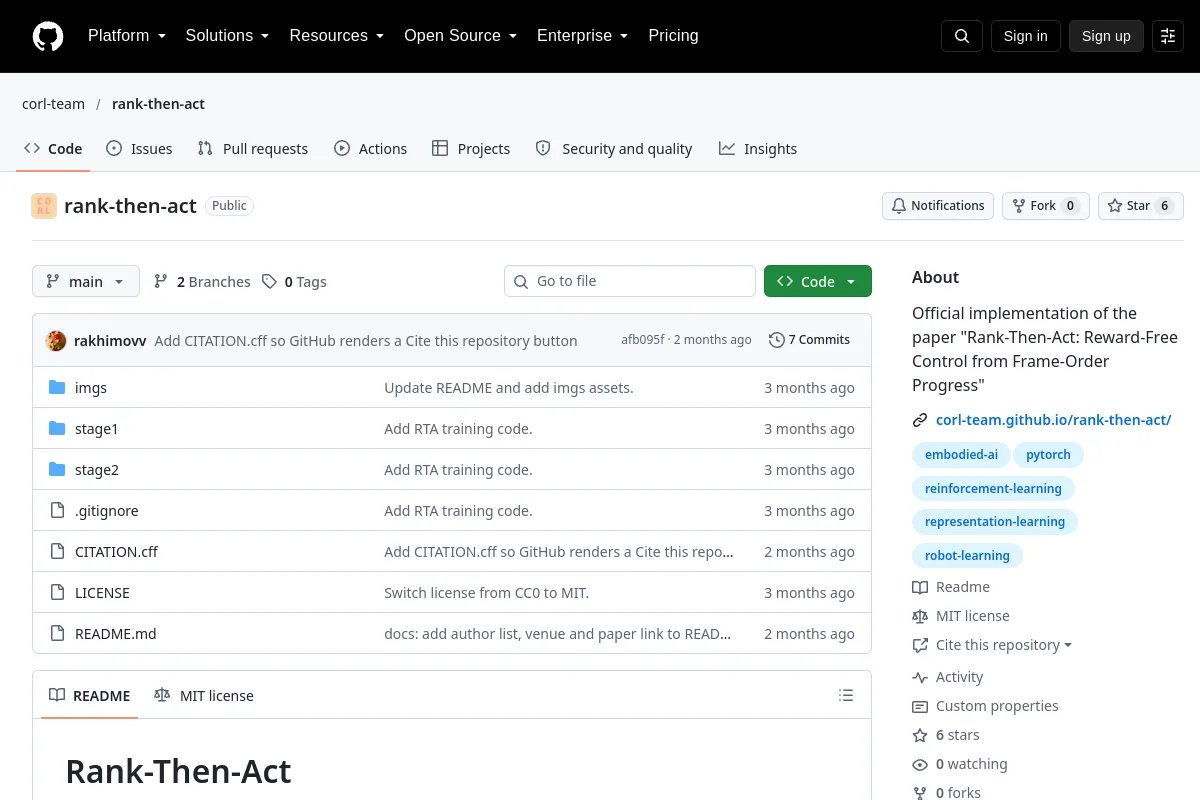Image resolution: width=1200 pixels, height=800 pixels.
Task: Click the link chain icon beside the website URL
Action: (920, 420)
